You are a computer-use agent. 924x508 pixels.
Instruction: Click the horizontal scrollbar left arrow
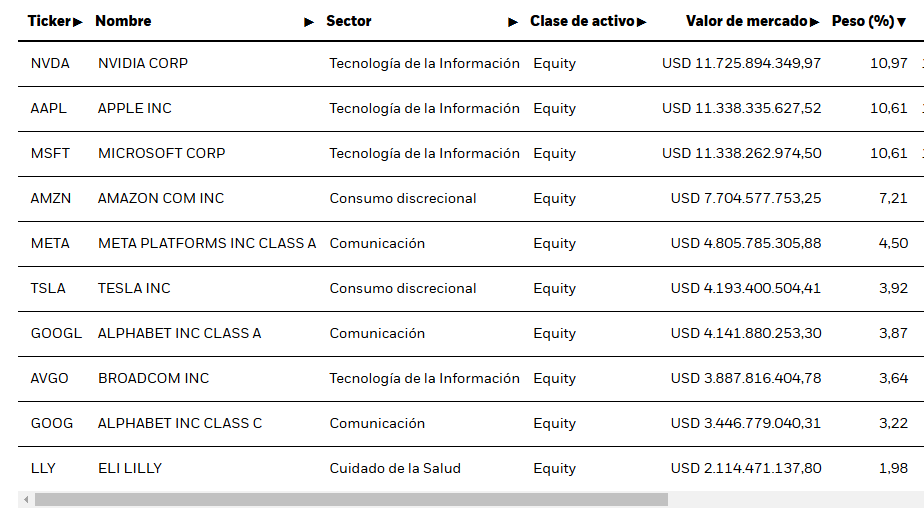[x=26, y=500]
